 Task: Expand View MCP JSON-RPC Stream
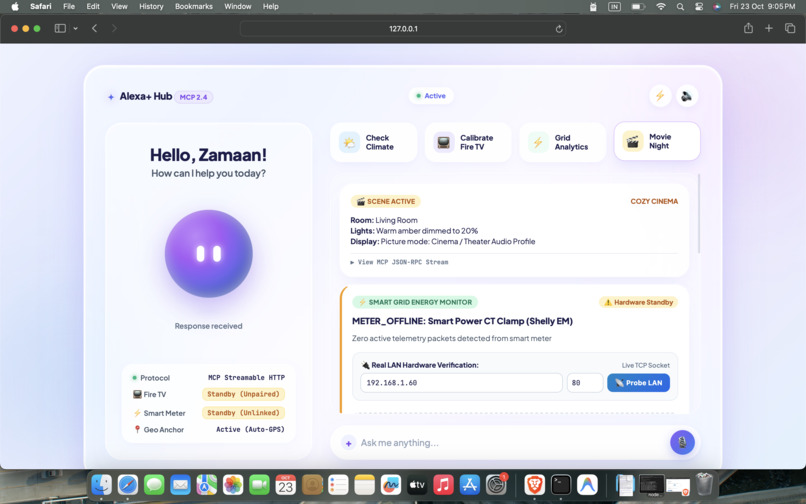(399, 262)
